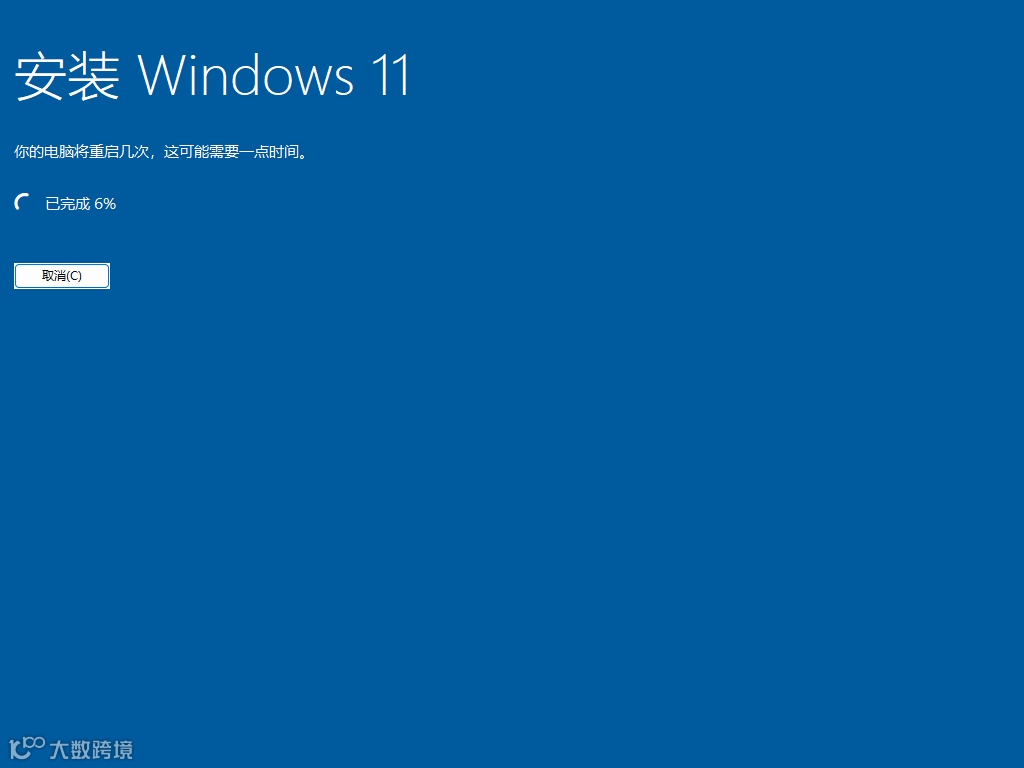Screen dimensions: 1024x768
Task: Click the 安装 characters in the heading
Action: [67, 76]
